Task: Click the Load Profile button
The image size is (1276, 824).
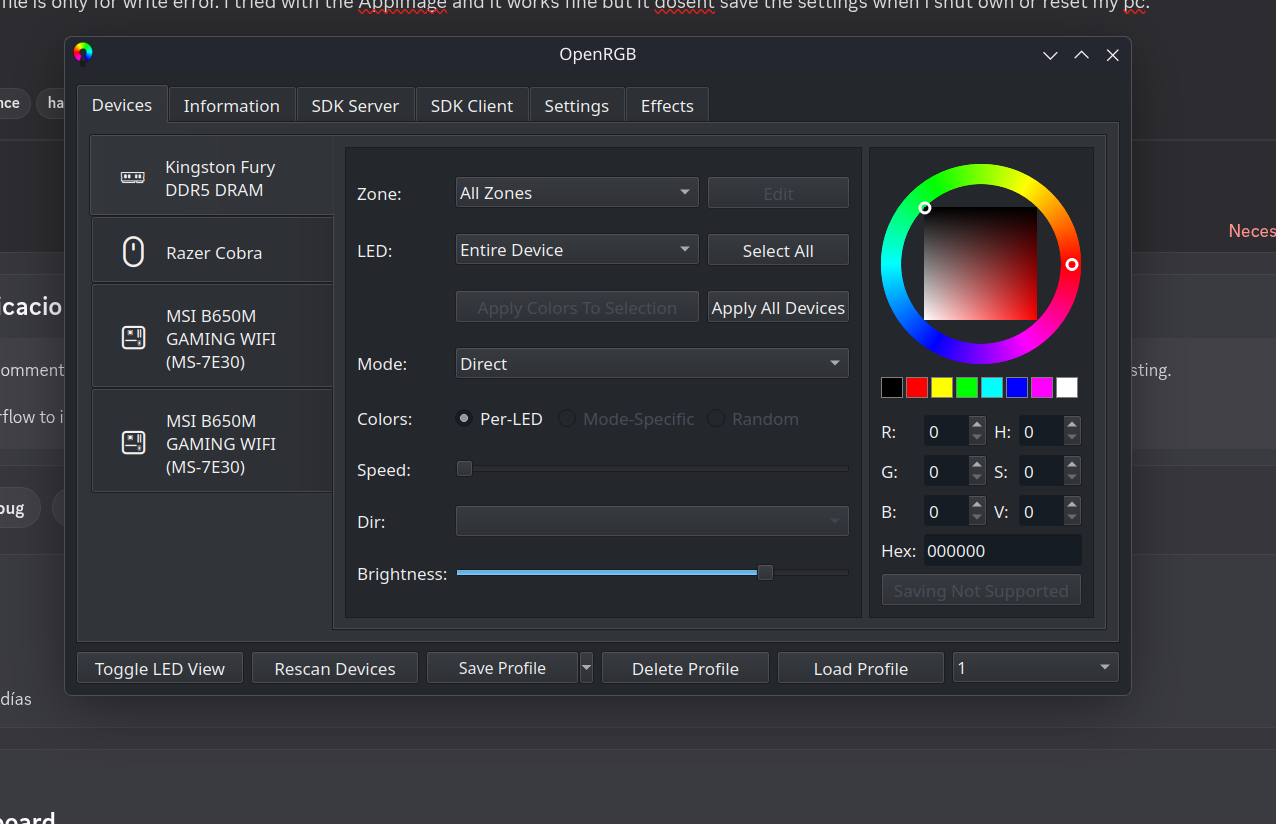Action: [x=861, y=669]
